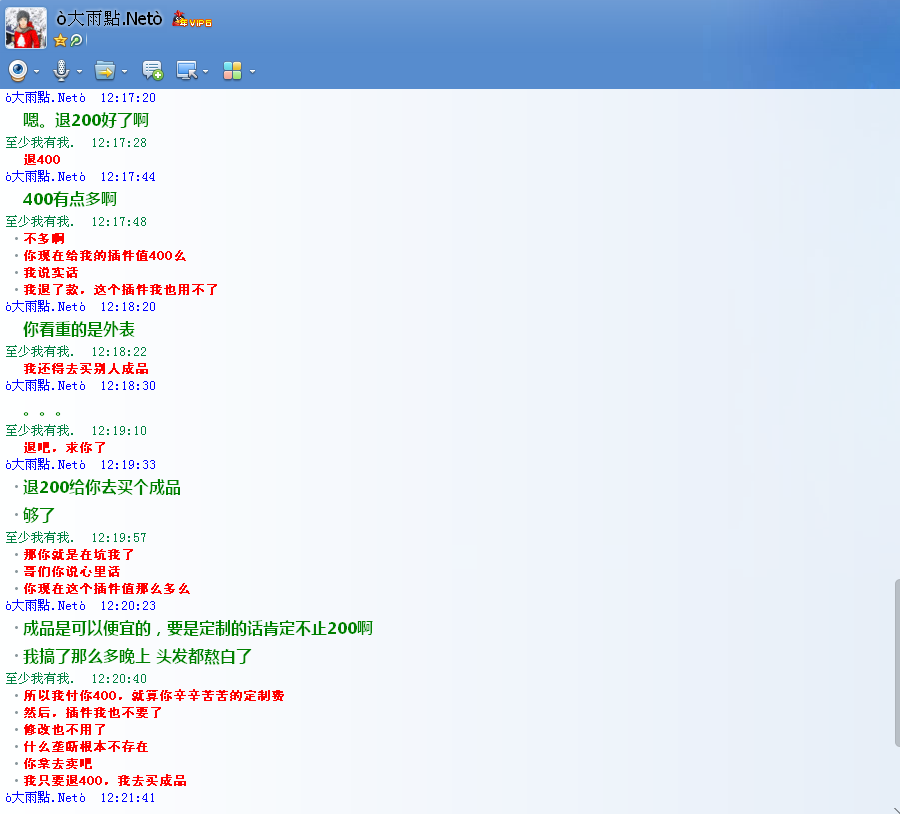This screenshot has height=814, width=900.
Task: Click the remote desktop monitor icon
Action: coord(187,71)
